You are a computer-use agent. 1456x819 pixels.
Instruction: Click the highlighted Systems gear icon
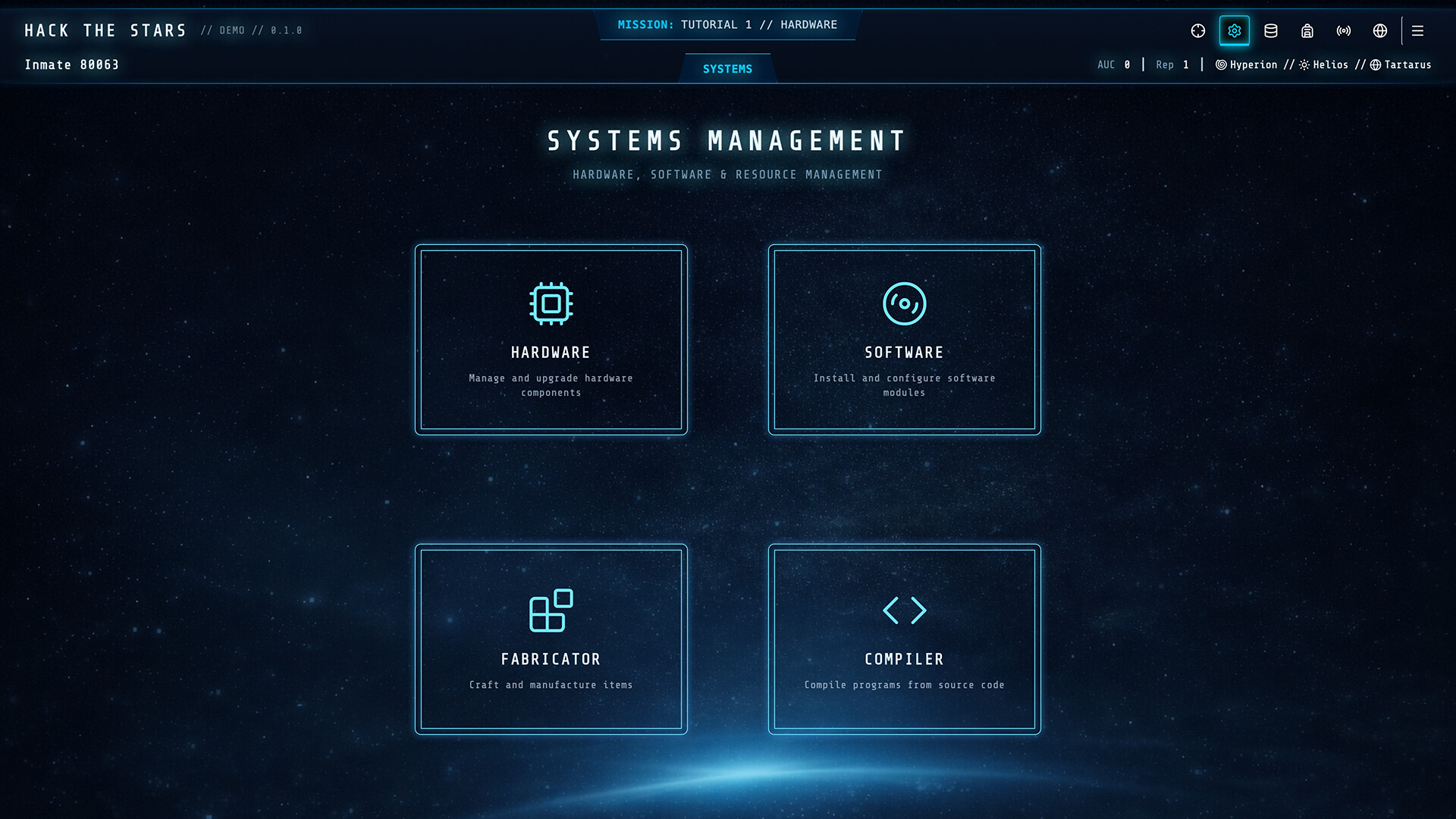[1235, 31]
